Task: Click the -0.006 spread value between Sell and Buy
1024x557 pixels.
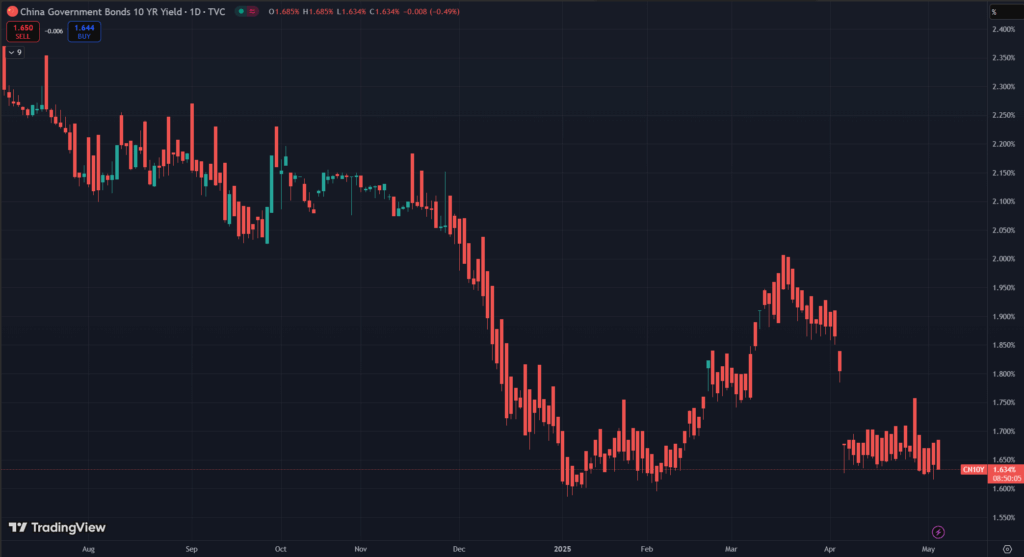Action: 52,31
